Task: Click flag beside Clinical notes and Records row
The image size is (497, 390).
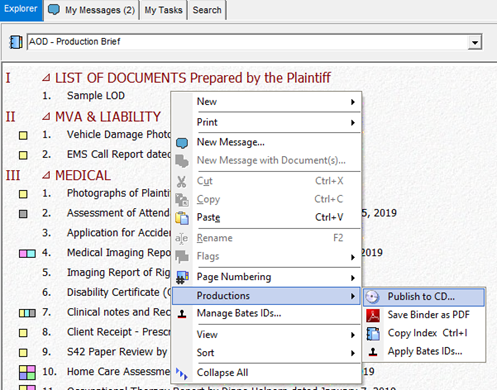Action: tap(27, 313)
